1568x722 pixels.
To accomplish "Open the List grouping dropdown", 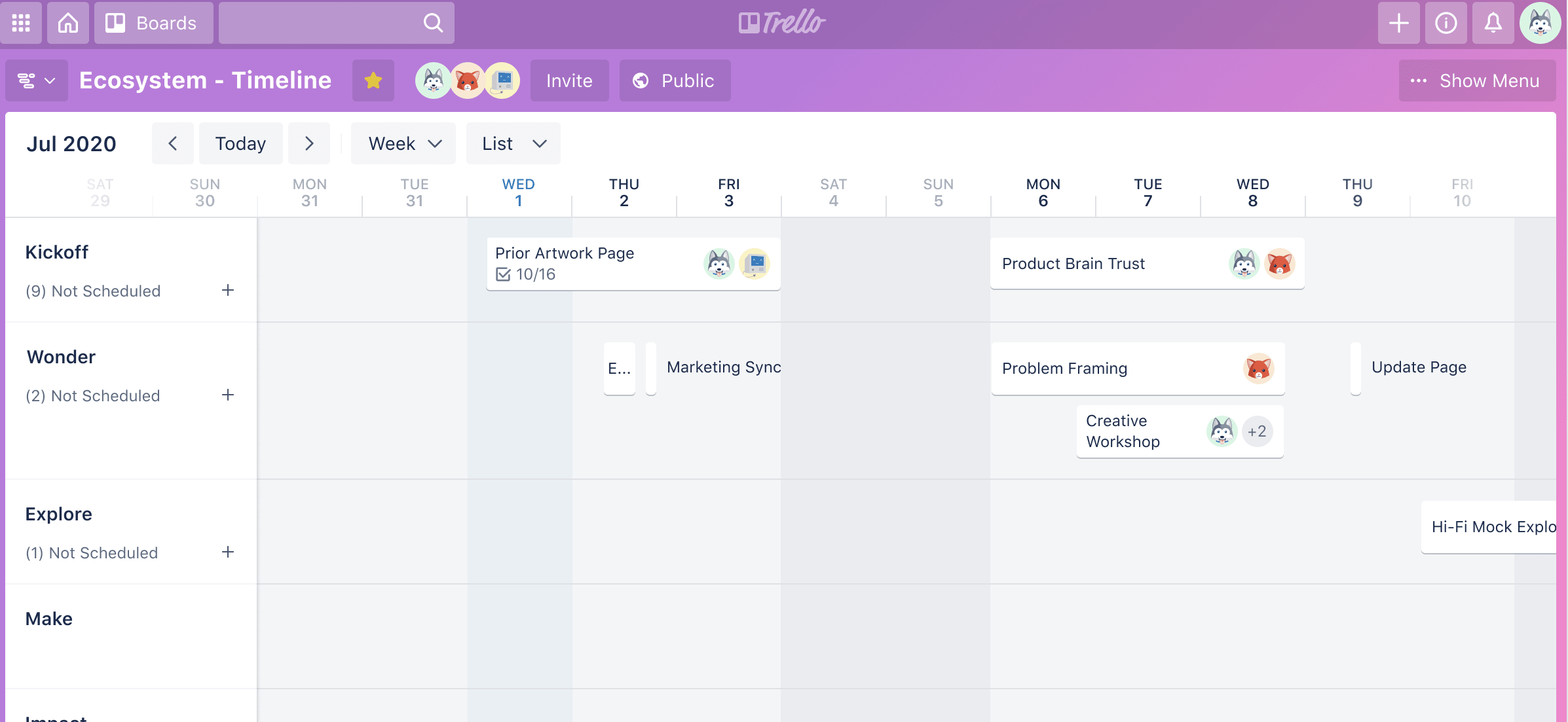I will [x=513, y=143].
